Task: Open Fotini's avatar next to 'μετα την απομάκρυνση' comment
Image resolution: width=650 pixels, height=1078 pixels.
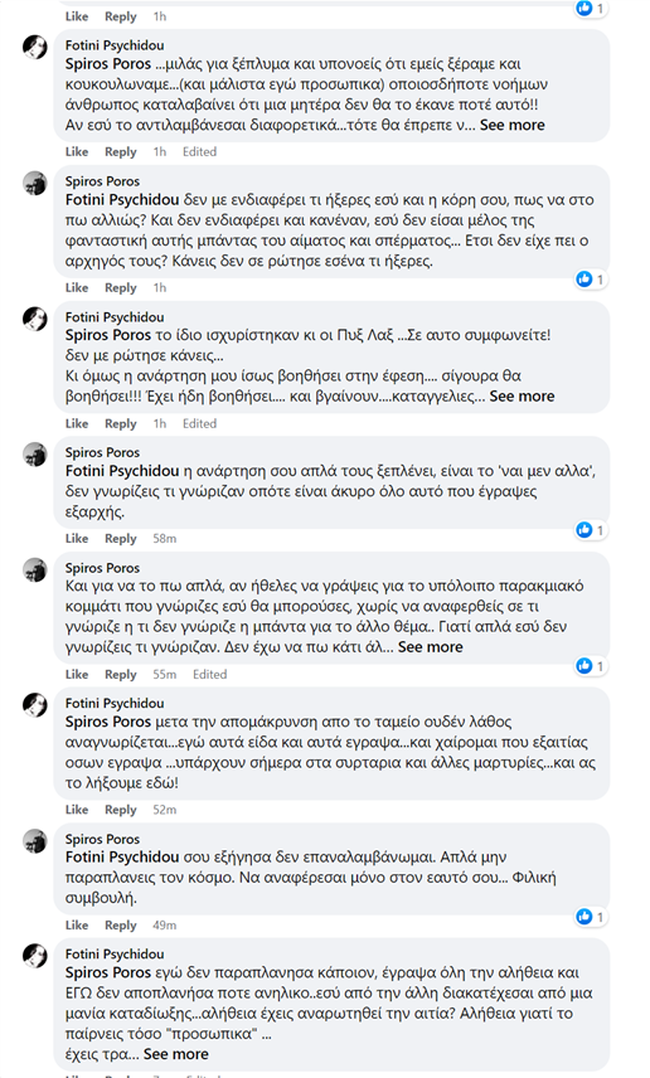Action: click(x=35, y=704)
